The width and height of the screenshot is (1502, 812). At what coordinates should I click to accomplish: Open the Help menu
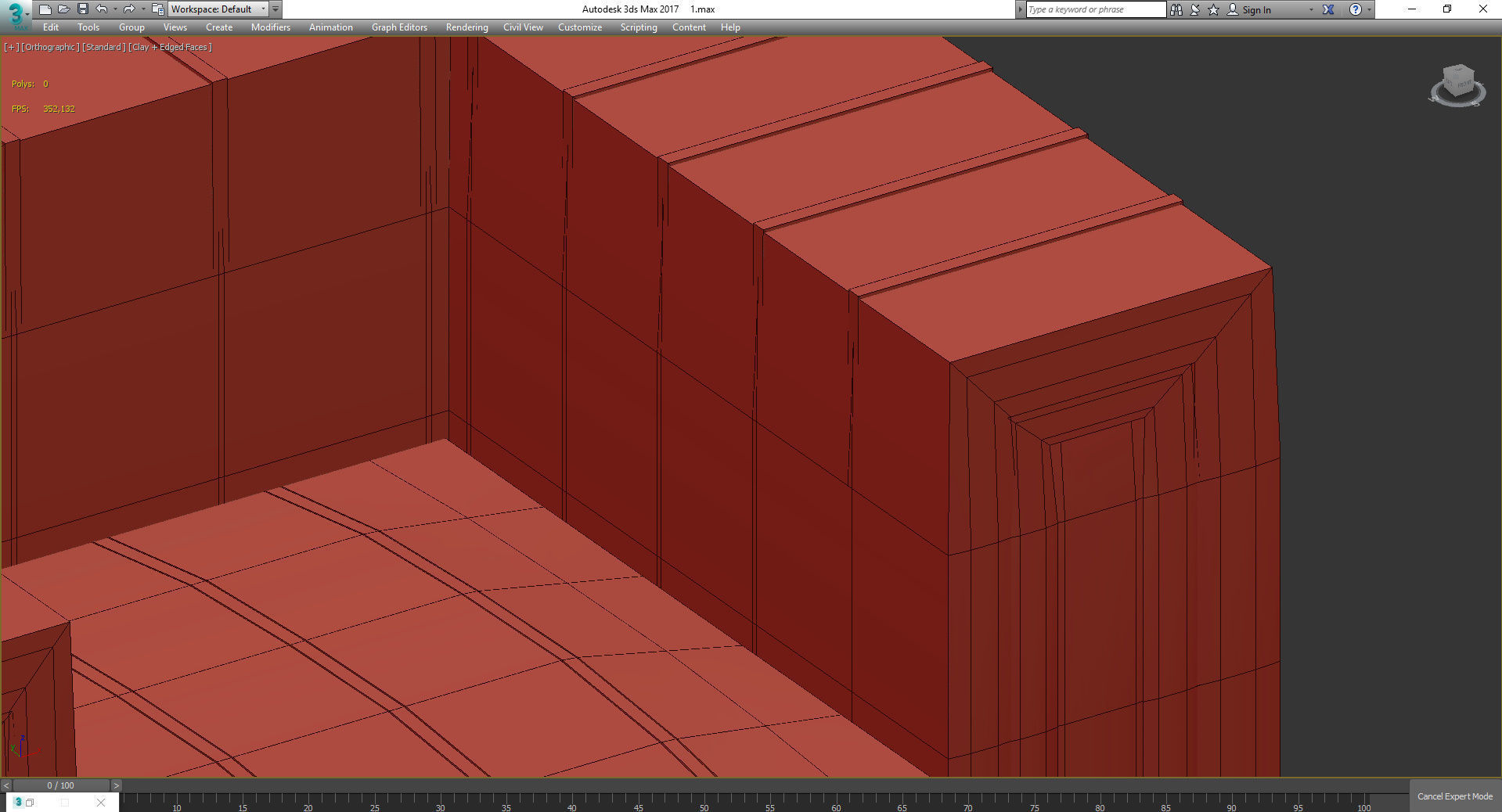point(730,27)
